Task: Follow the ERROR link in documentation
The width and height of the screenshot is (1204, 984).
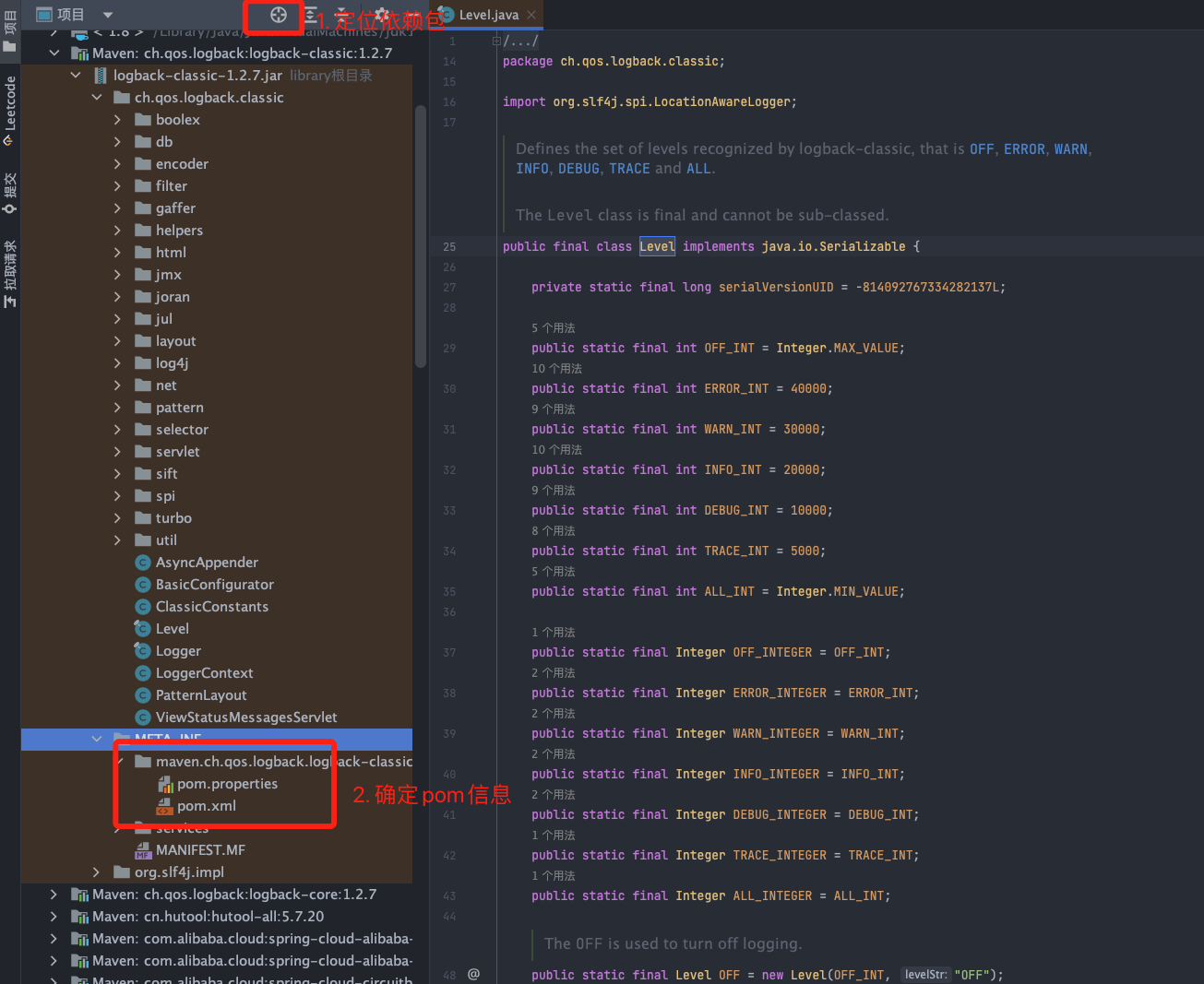Action: click(x=1024, y=148)
